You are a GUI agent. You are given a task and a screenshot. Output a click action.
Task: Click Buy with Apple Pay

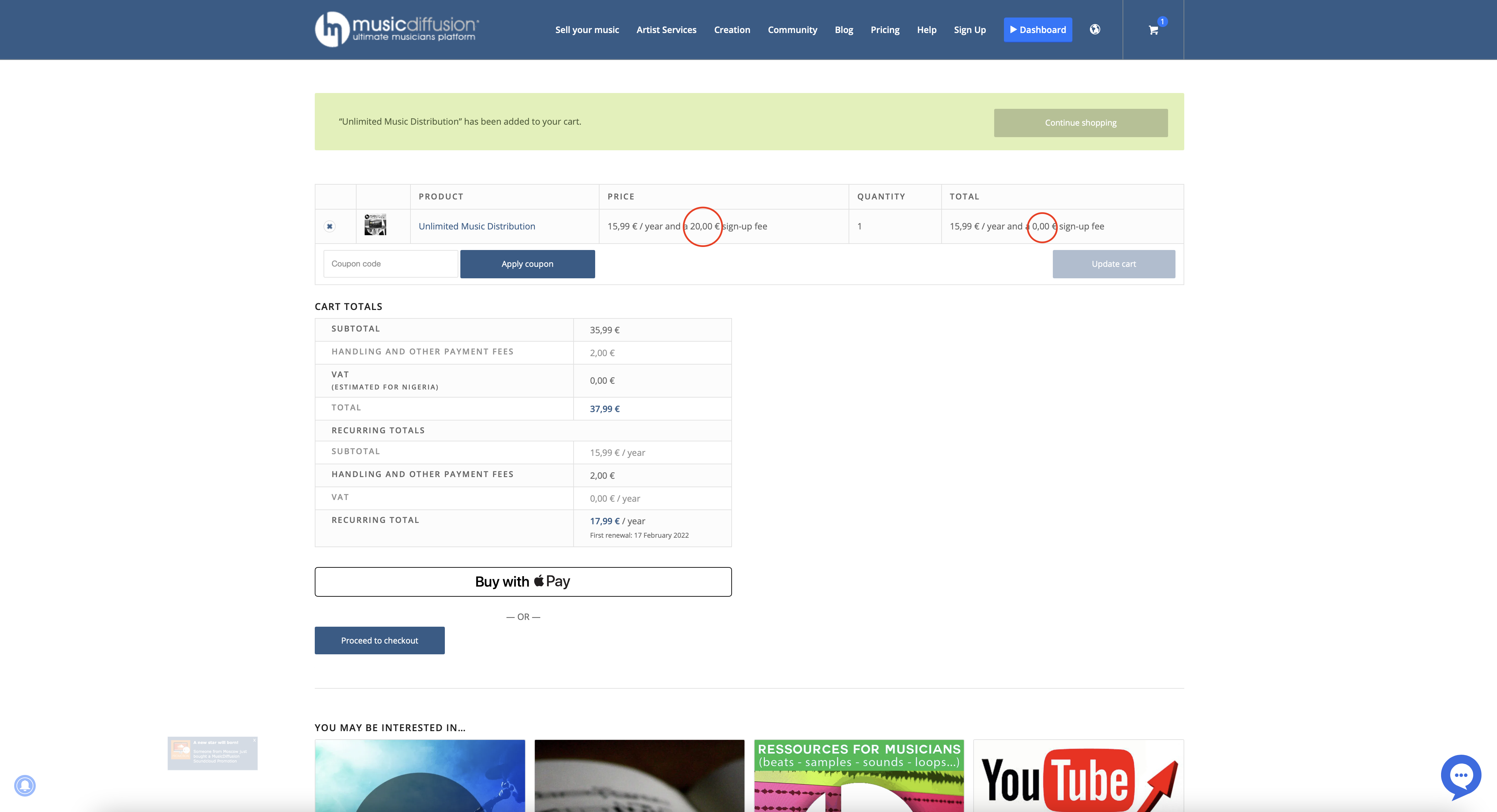coord(523,582)
